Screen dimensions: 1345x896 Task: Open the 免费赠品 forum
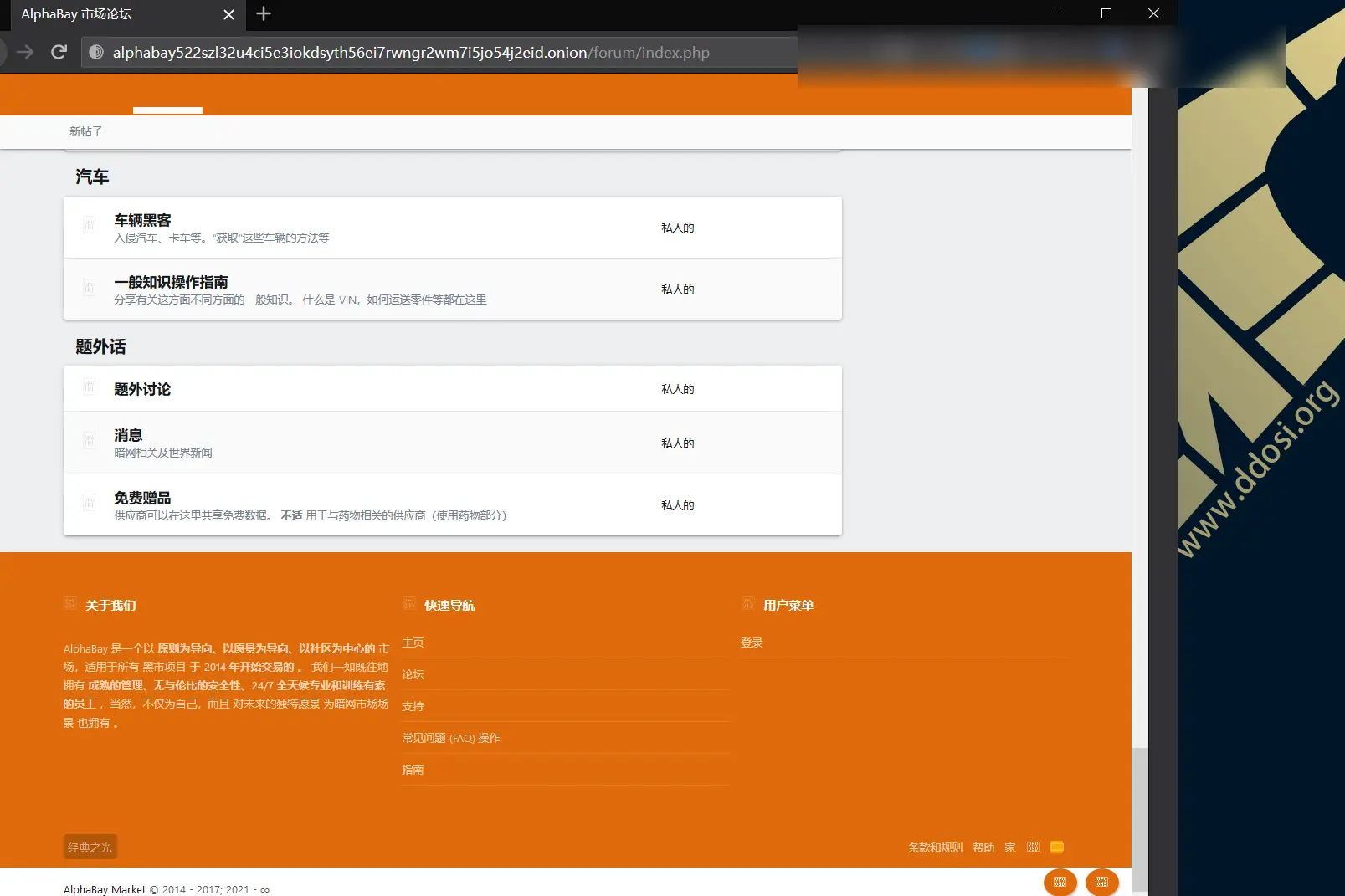pyautogui.click(x=142, y=498)
